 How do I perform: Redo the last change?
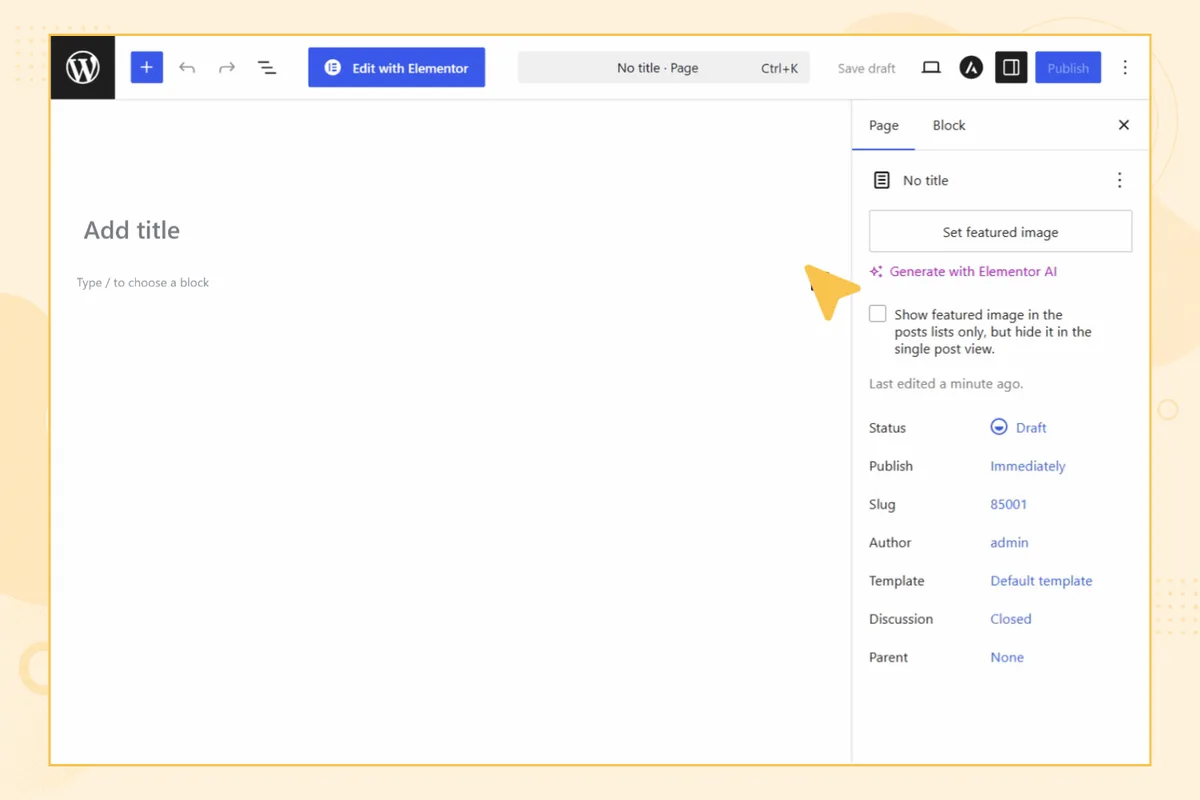227,68
